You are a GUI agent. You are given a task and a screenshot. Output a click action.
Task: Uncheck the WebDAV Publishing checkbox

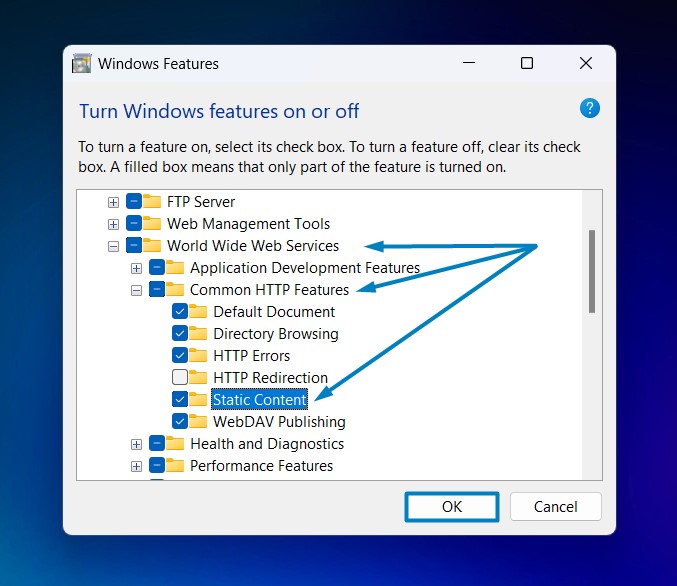(x=180, y=421)
